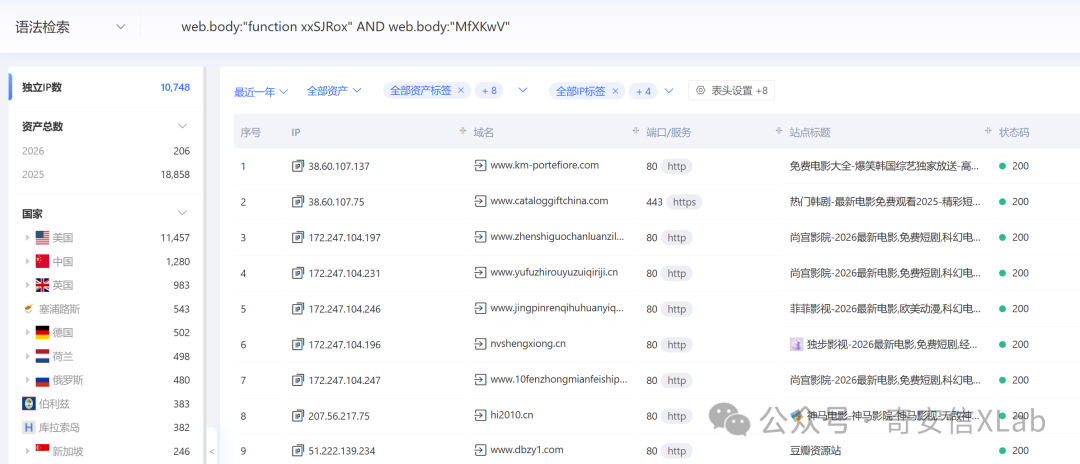Open domain nvshengxiong.cn
The height and width of the screenshot is (464, 1080).
pyautogui.click(x=528, y=344)
